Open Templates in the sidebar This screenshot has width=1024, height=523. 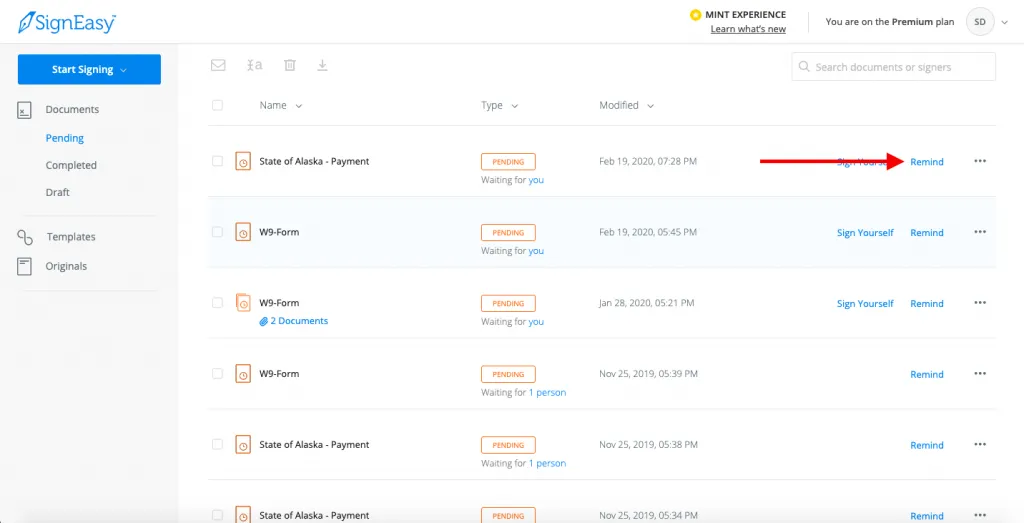click(71, 237)
